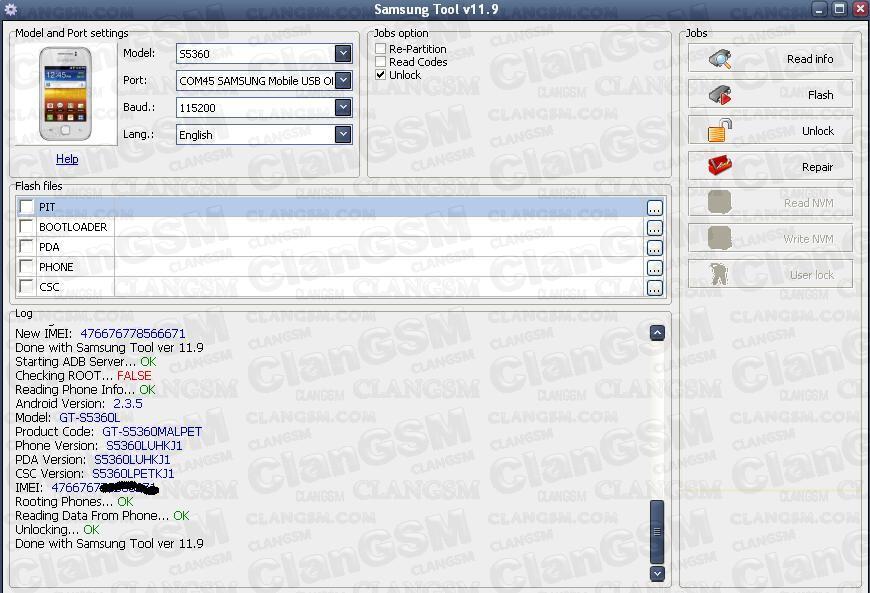Screen dimensions: 870x593
Task: Click the gear icon in title bar
Action: (x=11, y=9)
